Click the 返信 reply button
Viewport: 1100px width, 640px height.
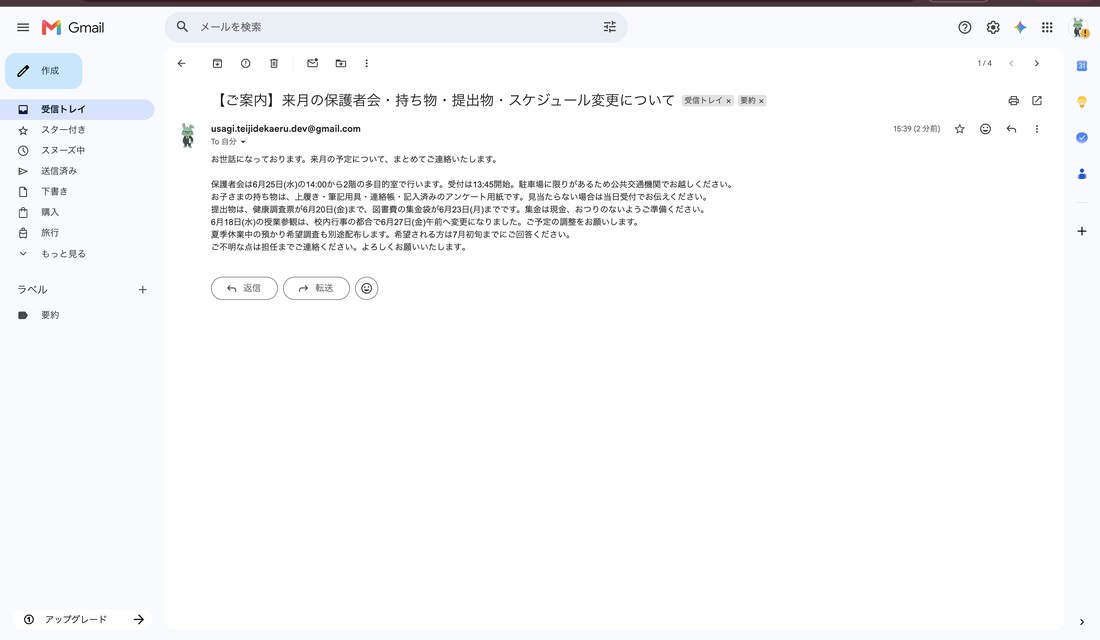point(244,288)
